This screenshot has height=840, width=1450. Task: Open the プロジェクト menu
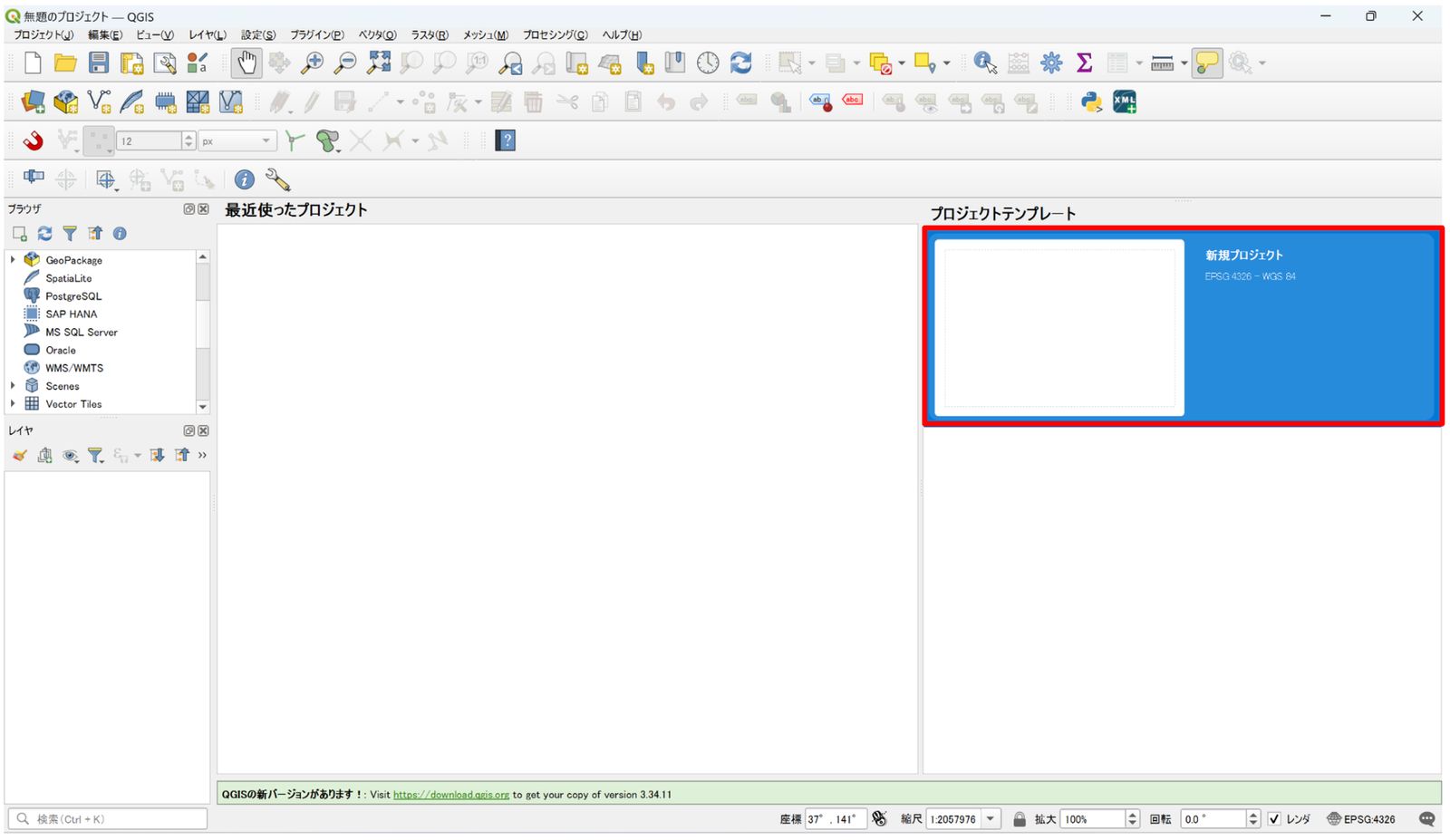click(43, 35)
